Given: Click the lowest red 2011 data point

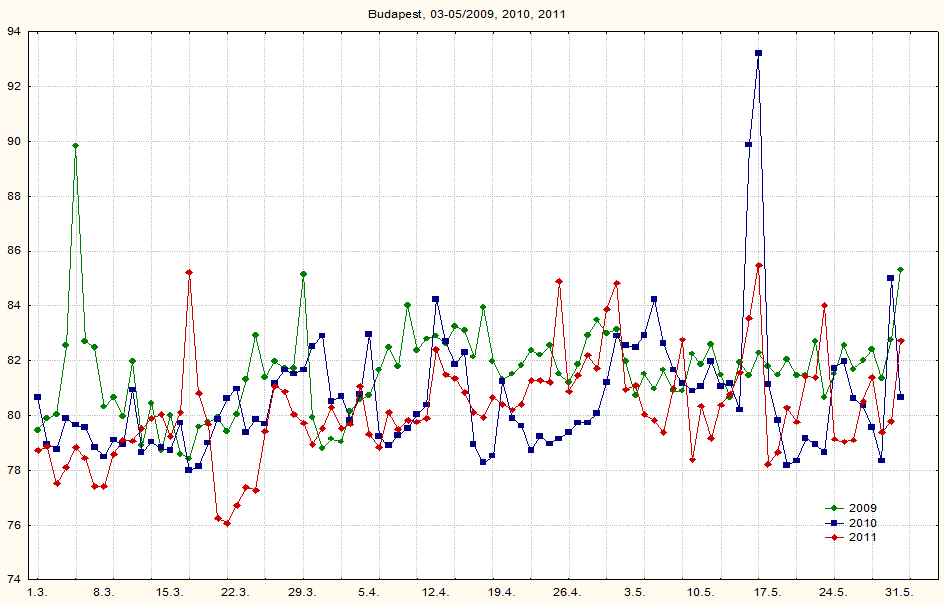Looking at the screenshot, I should tap(227, 523).
